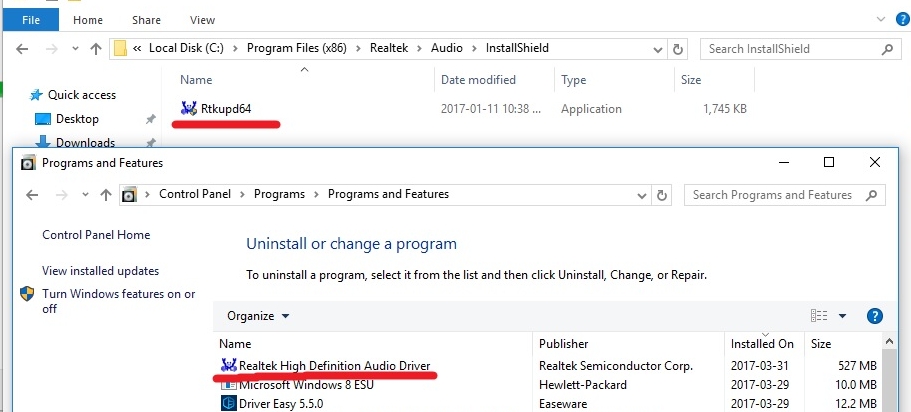
Task: Click the Programs and Features title icon
Action: point(28,163)
